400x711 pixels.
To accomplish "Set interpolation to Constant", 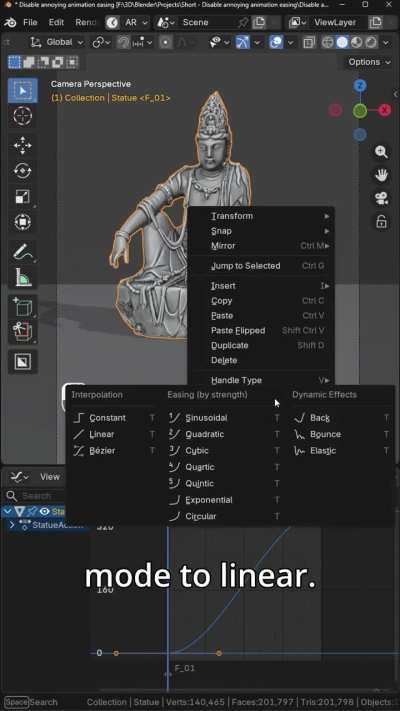I will tap(114, 418).
